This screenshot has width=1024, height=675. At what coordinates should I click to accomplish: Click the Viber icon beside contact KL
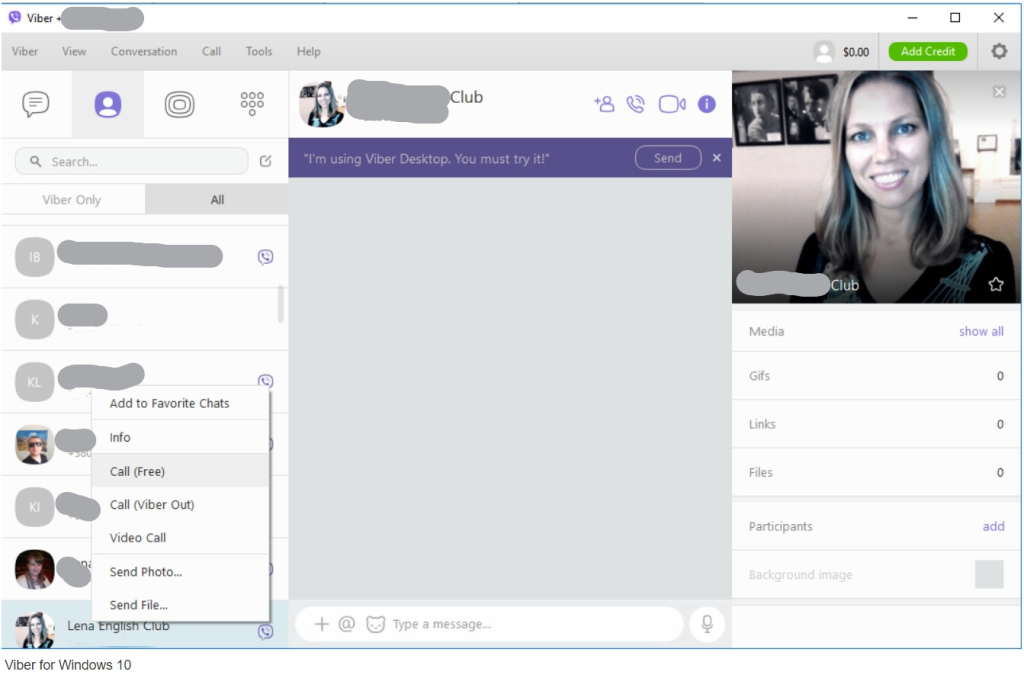point(265,381)
